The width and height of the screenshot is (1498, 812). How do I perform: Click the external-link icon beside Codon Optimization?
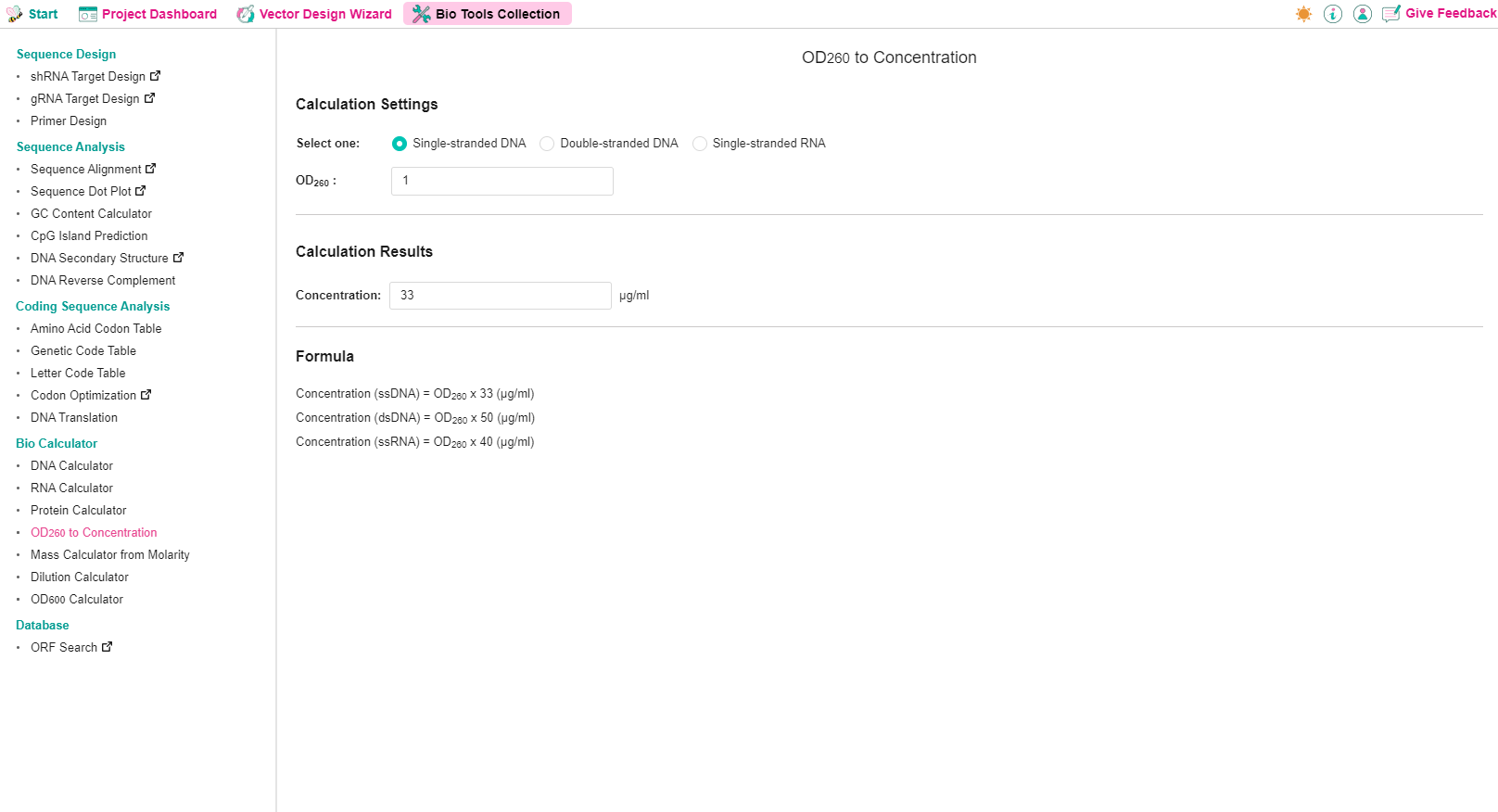[146, 395]
